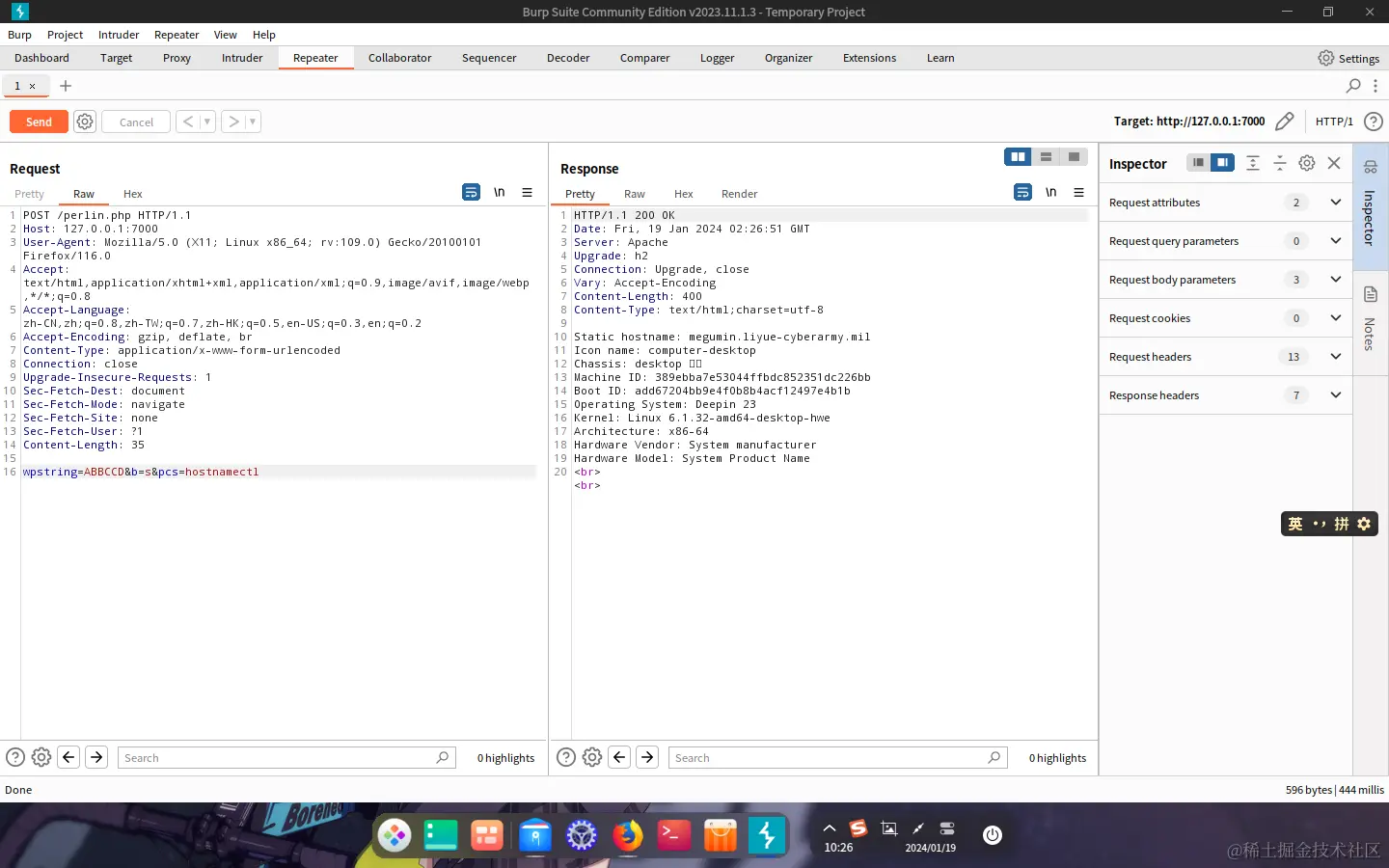The width and height of the screenshot is (1389, 868).
Task: Open history forward dropdown arrow
Action: pyautogui.click(x=252, y=122)
